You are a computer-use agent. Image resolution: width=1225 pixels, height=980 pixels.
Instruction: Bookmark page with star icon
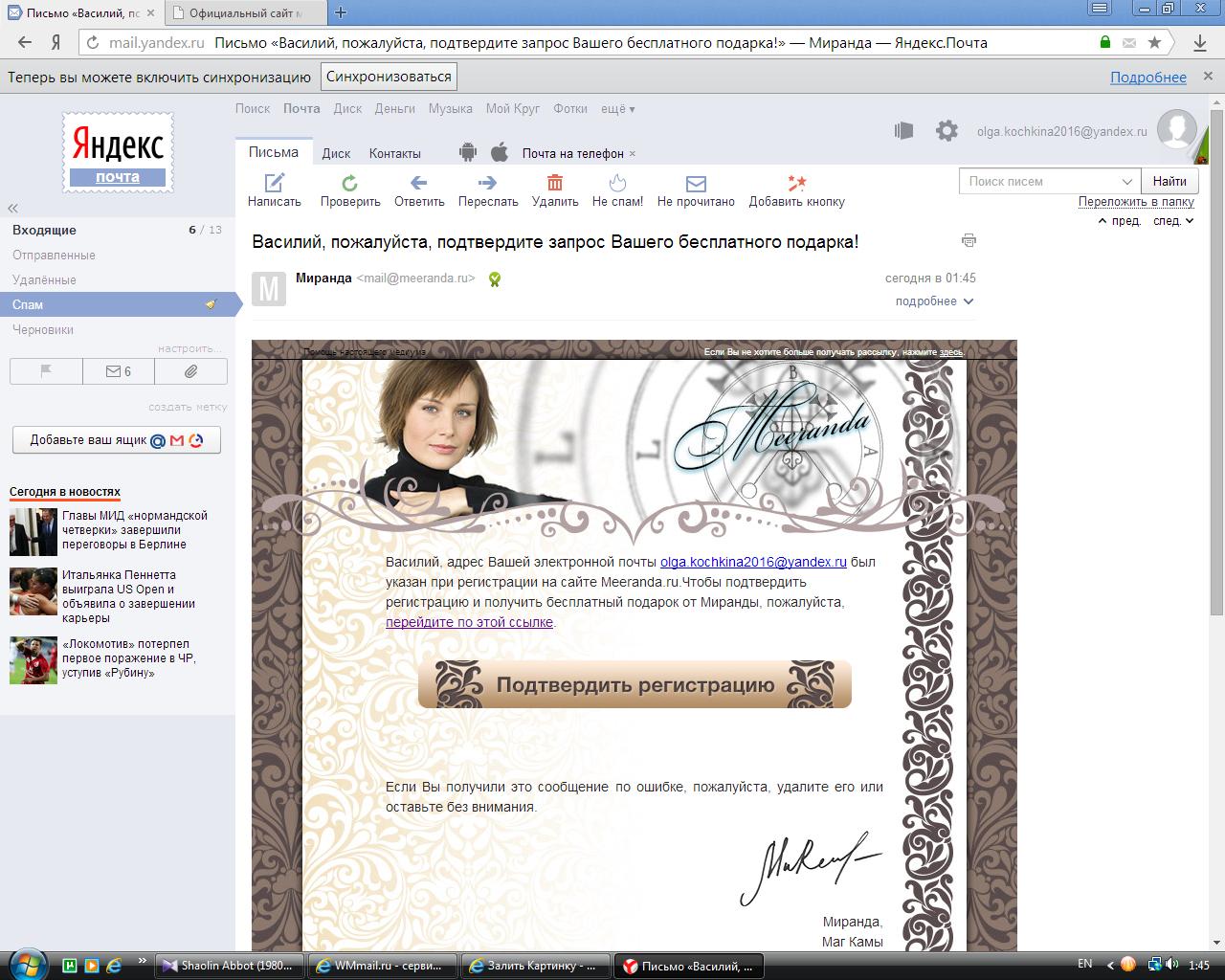1154,42
